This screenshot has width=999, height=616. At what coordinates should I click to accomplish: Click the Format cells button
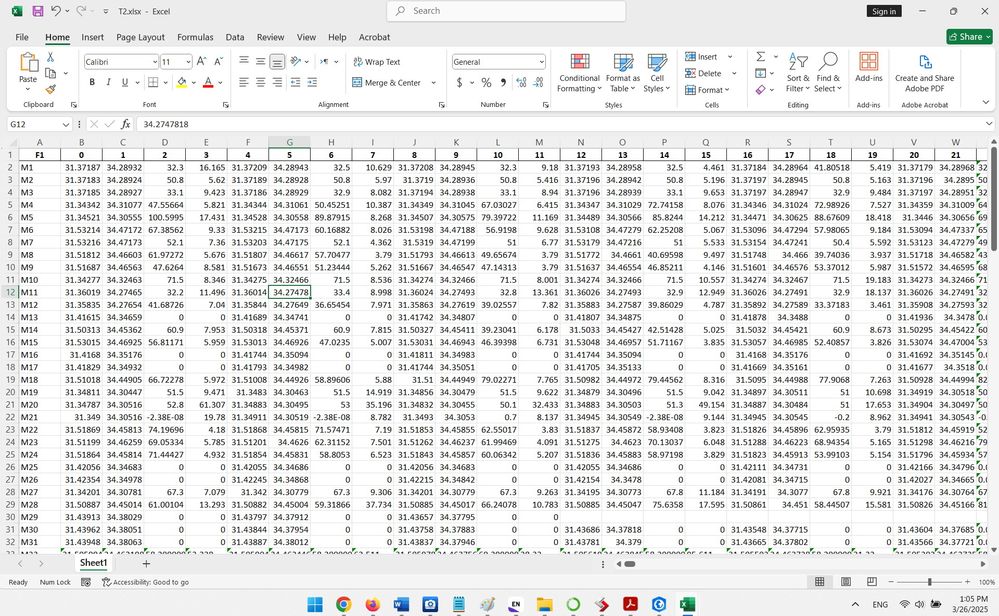tap(707, 90)
